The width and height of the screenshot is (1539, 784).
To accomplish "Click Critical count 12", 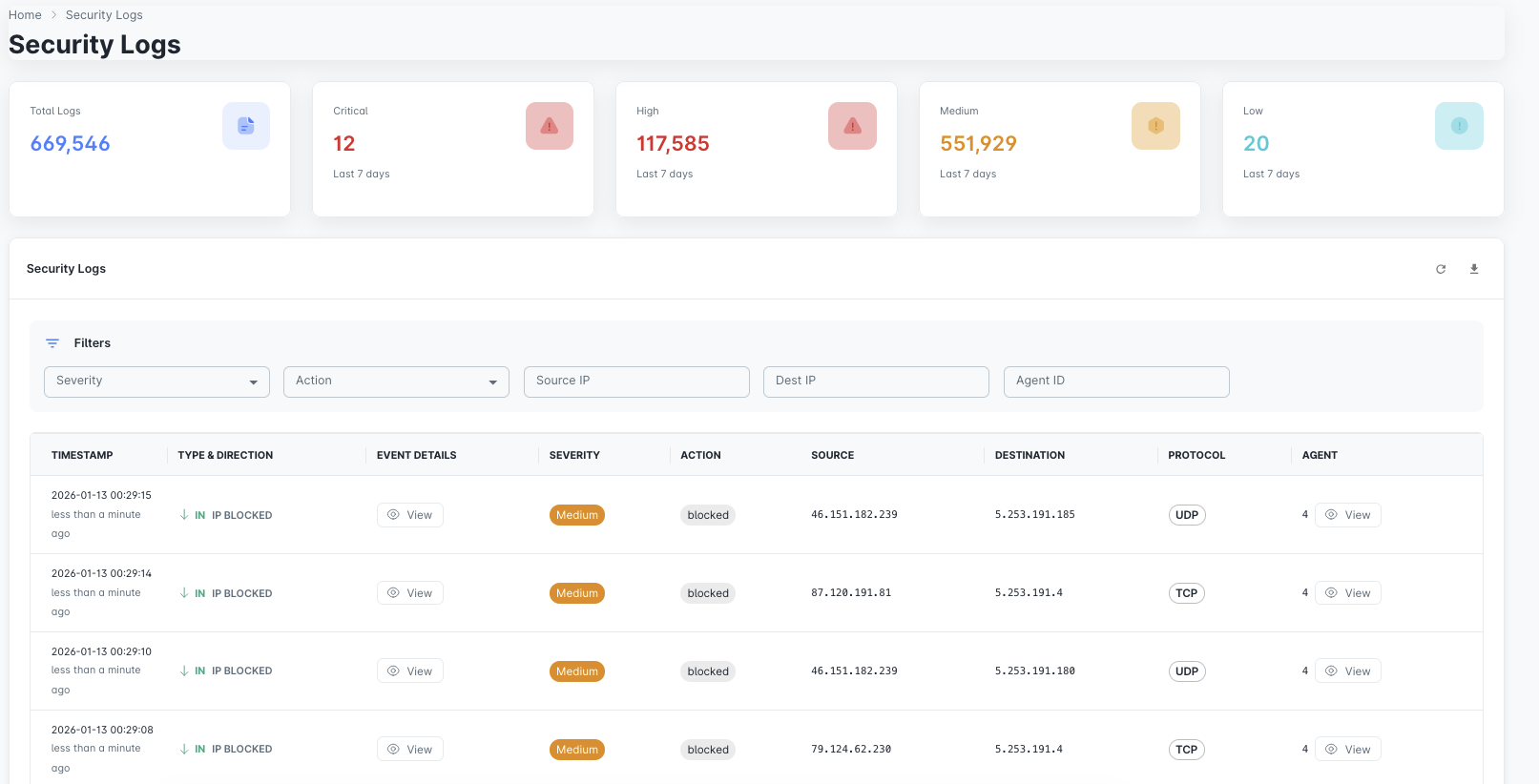I will 344,144.
